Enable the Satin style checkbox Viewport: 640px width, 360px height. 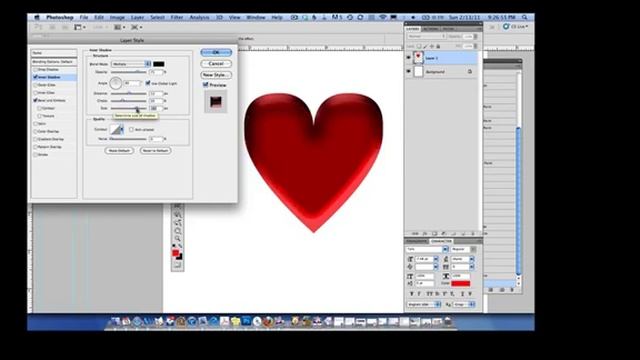click(x=36, y=124)
